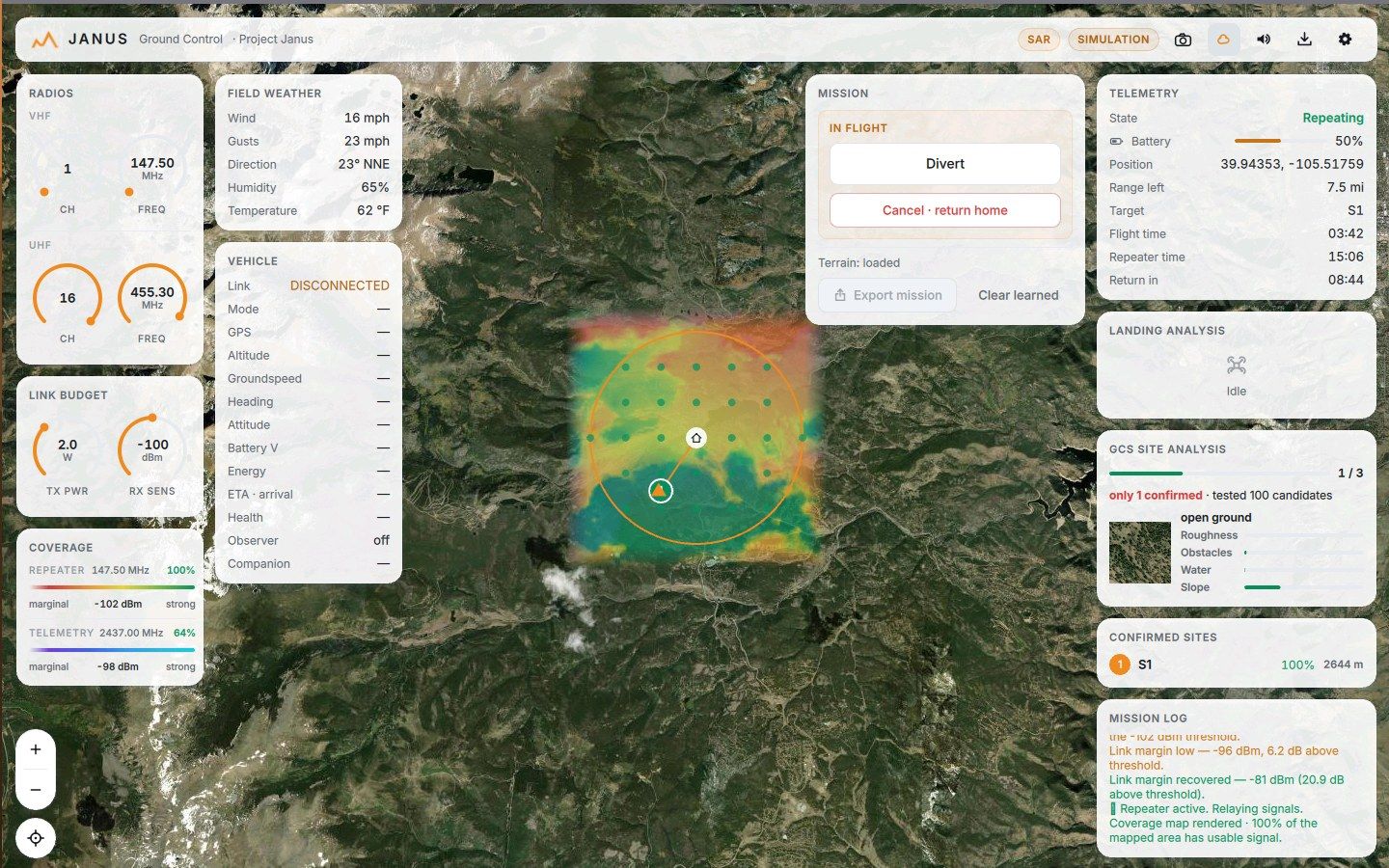
Task: Click the 'only 1 confirmed' warning text
Action: pyautogui.click(x=1156, y=496)
